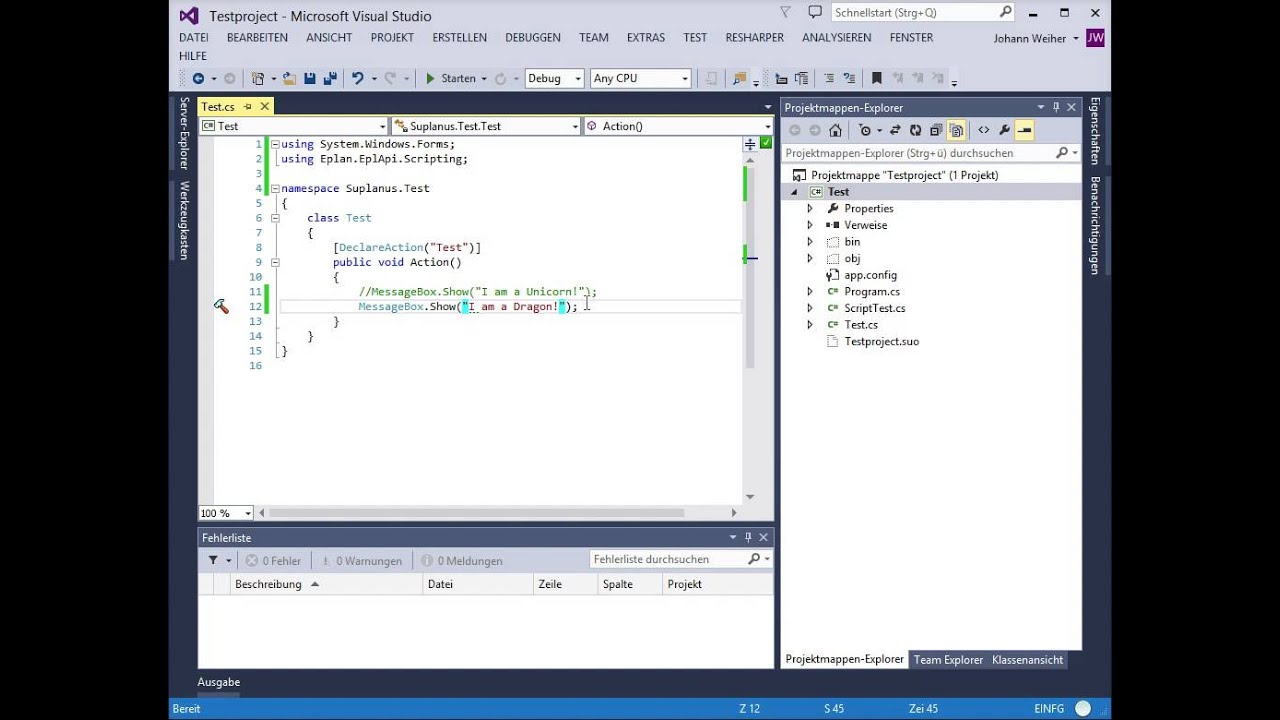Open the Debug configuration dropdown
This screenshot has width=1280, height=720.
pos(578,78)
